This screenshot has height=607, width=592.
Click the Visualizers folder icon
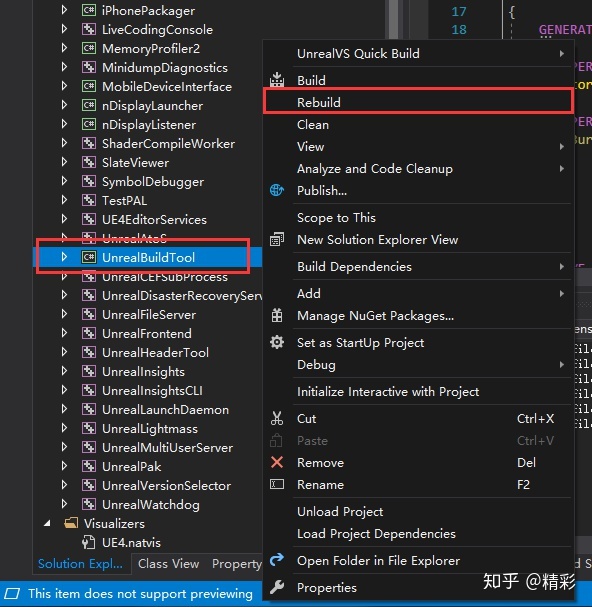(x=71, y=523)
